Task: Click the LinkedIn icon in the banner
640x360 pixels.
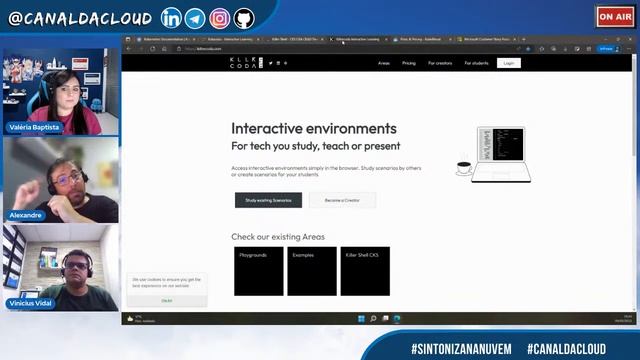Action: coord(171,18)
